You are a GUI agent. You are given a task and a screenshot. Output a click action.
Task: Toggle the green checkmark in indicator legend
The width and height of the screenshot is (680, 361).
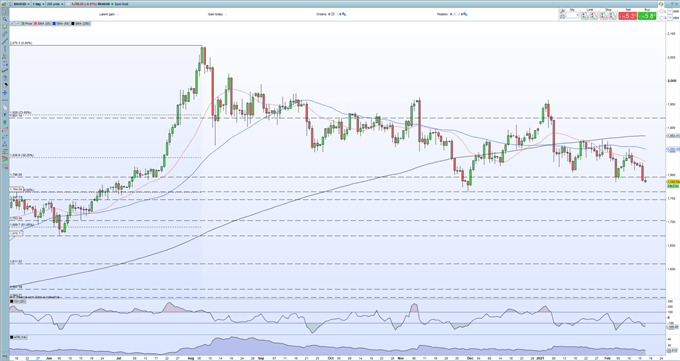(18, 23)
